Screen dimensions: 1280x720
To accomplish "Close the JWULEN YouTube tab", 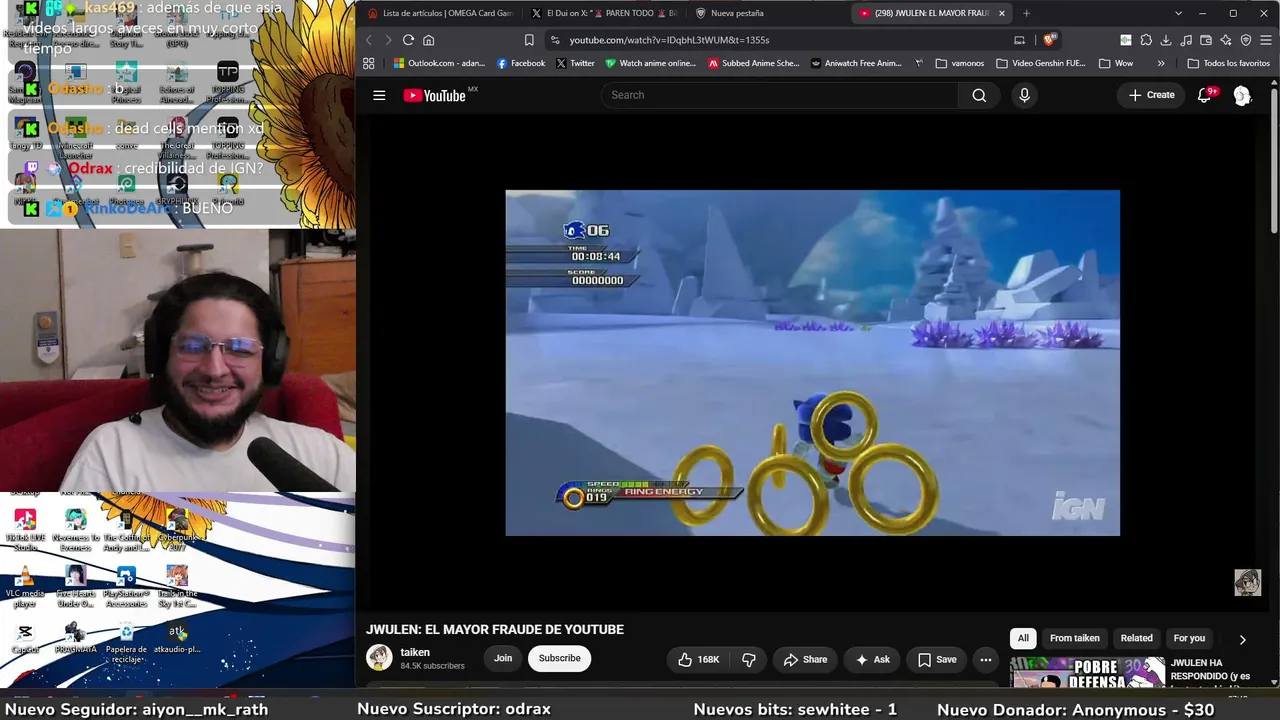I will tap(1002, 13).
